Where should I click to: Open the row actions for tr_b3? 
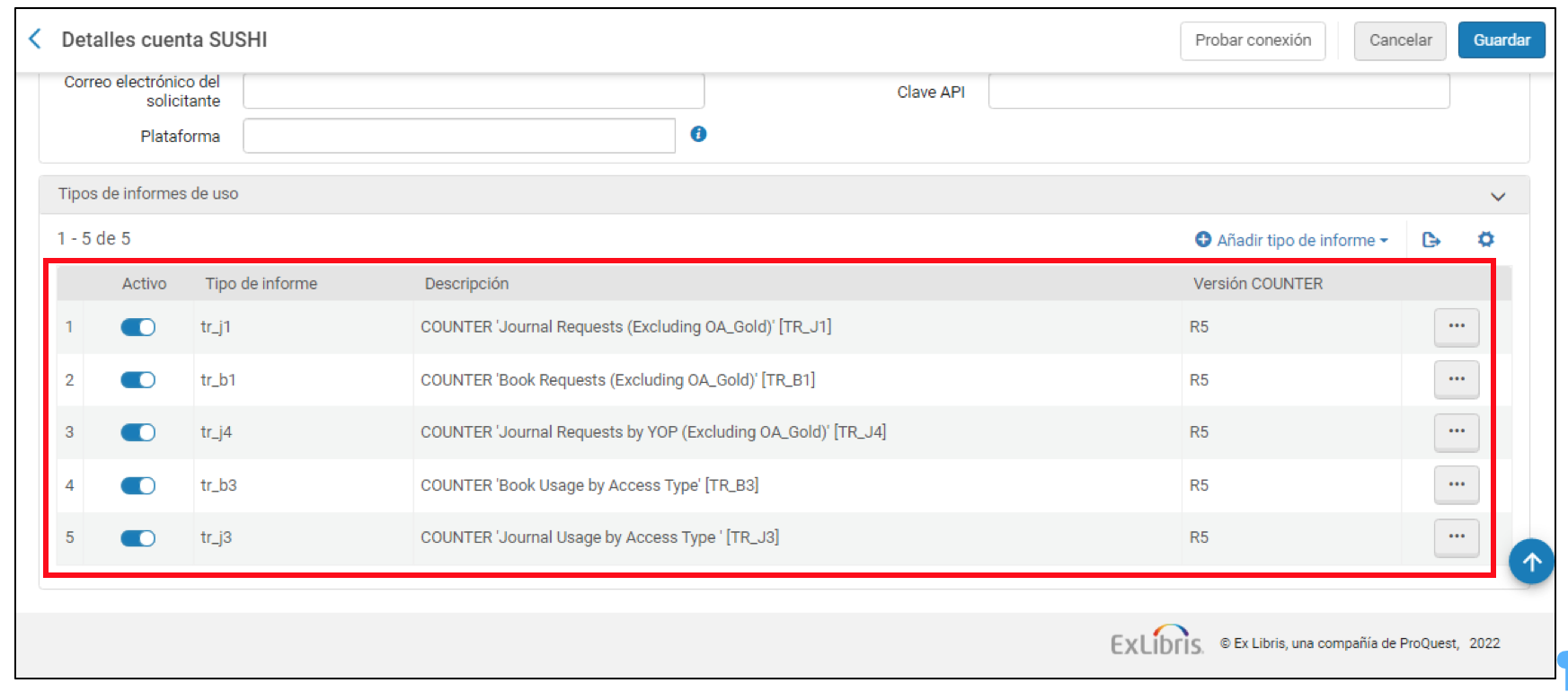(1456, 485)
